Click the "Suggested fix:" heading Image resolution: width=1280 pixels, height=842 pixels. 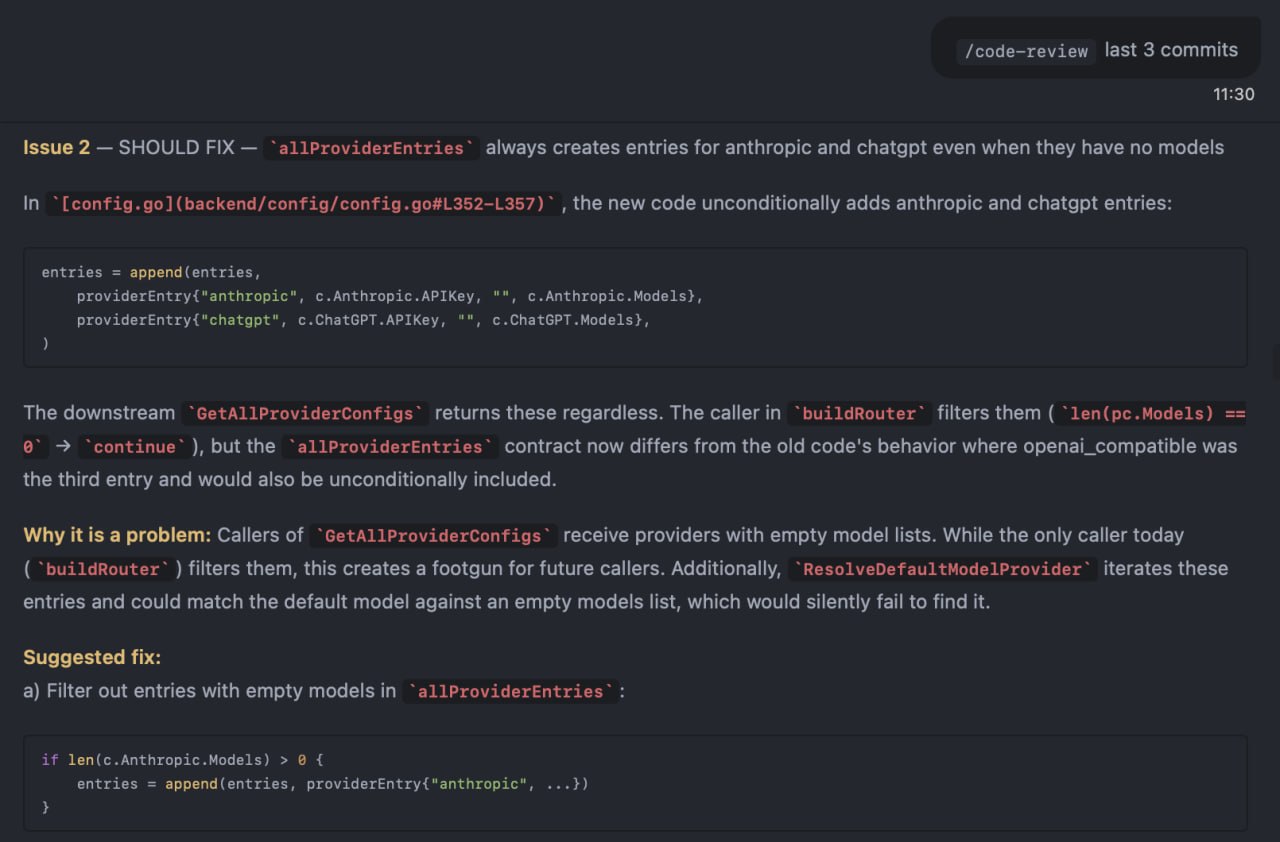[x=92, y=657]
